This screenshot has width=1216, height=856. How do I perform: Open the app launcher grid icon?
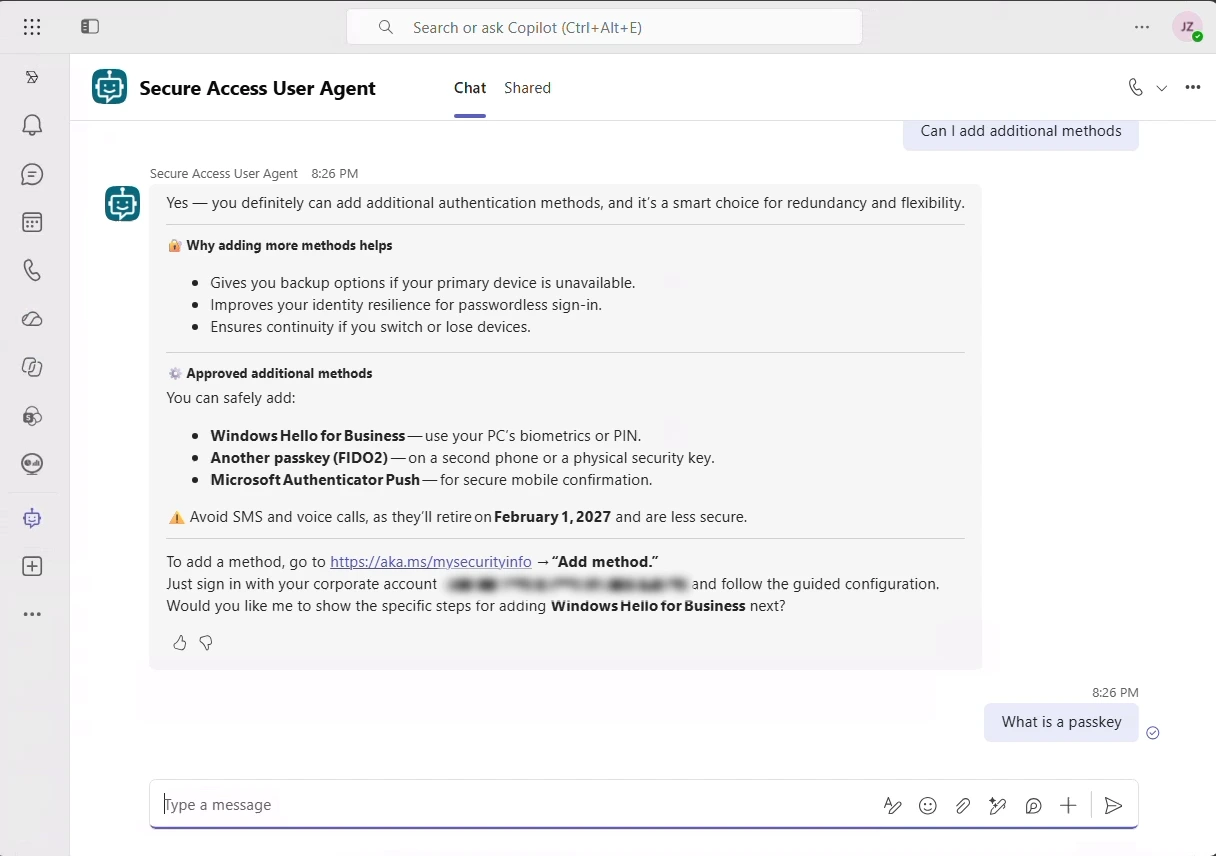pyautogui.click(x=32, y=27)
